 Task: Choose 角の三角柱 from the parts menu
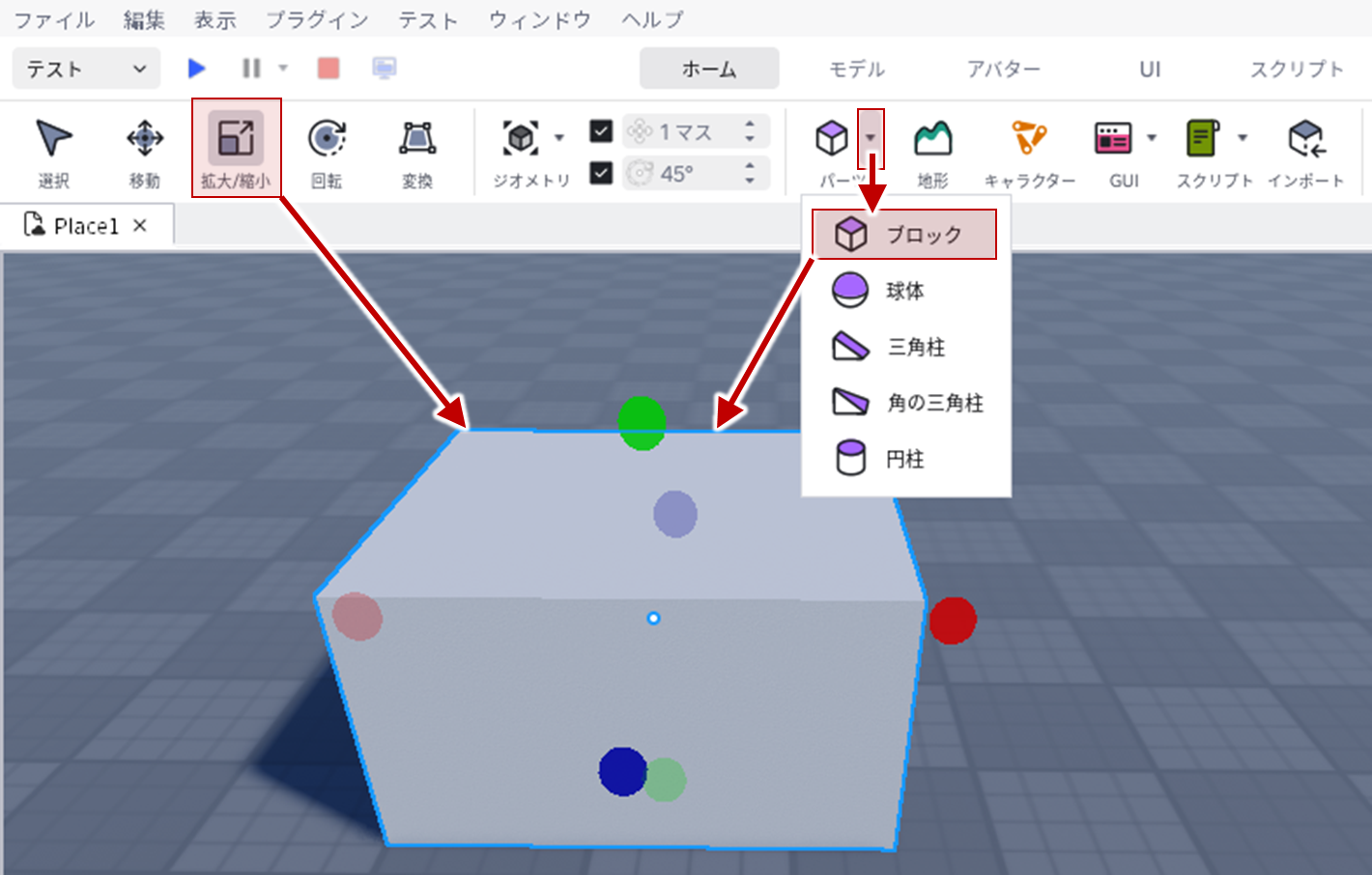tap(904, 403)
